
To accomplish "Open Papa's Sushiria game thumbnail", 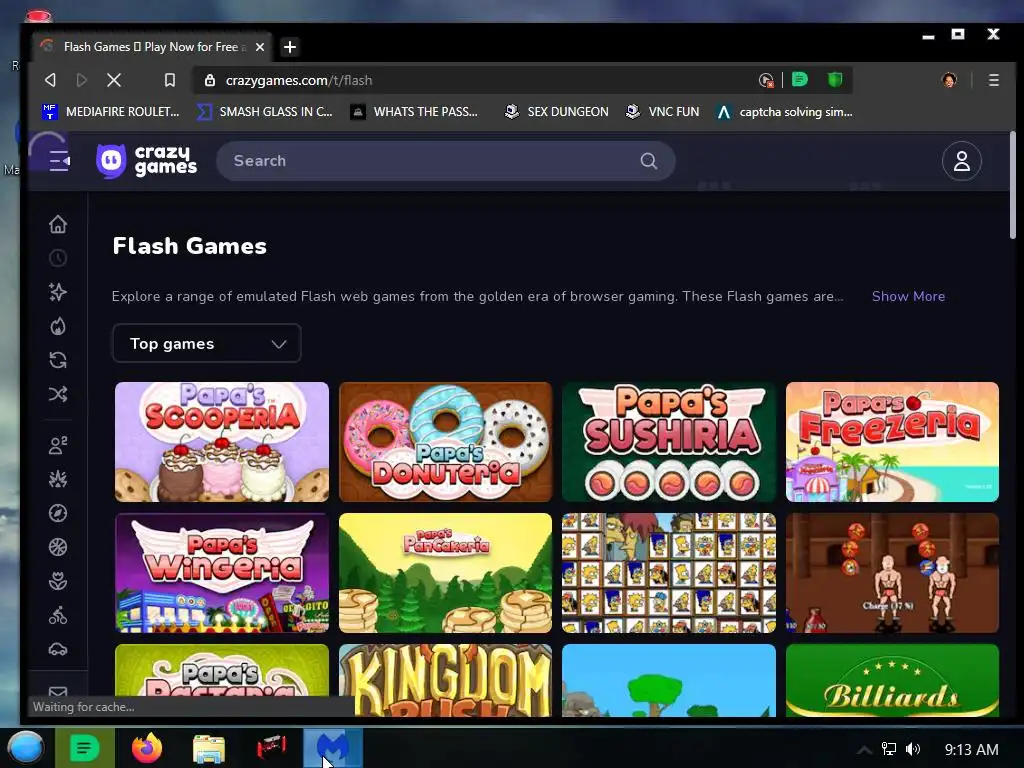I will 669,442.
